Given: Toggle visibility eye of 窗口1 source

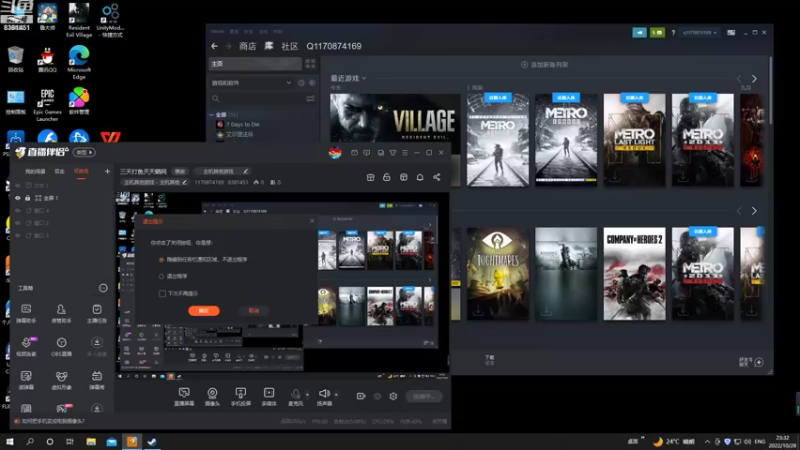Looking at the screenshot, I should 18,235.
